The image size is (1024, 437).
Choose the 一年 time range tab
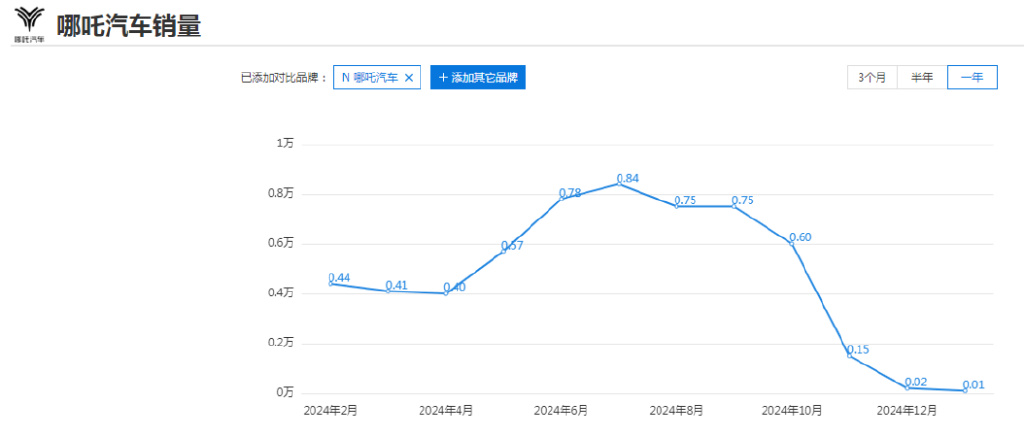point(972,78)
